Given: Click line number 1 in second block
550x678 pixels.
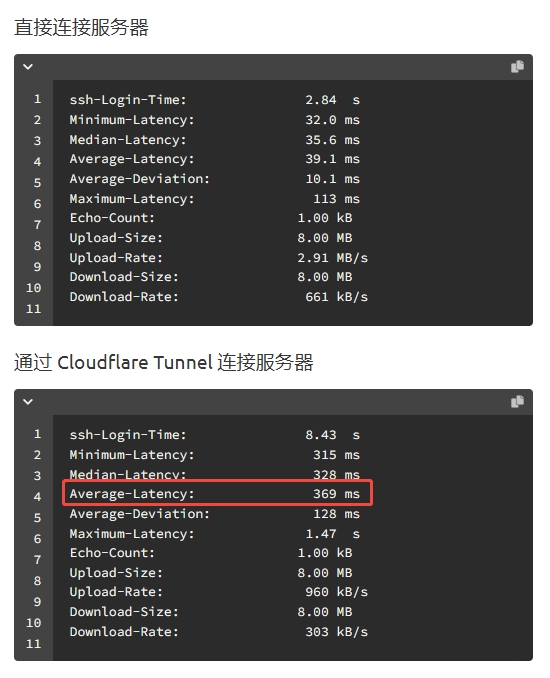Looking at the screenshot, I should point(37,434).
